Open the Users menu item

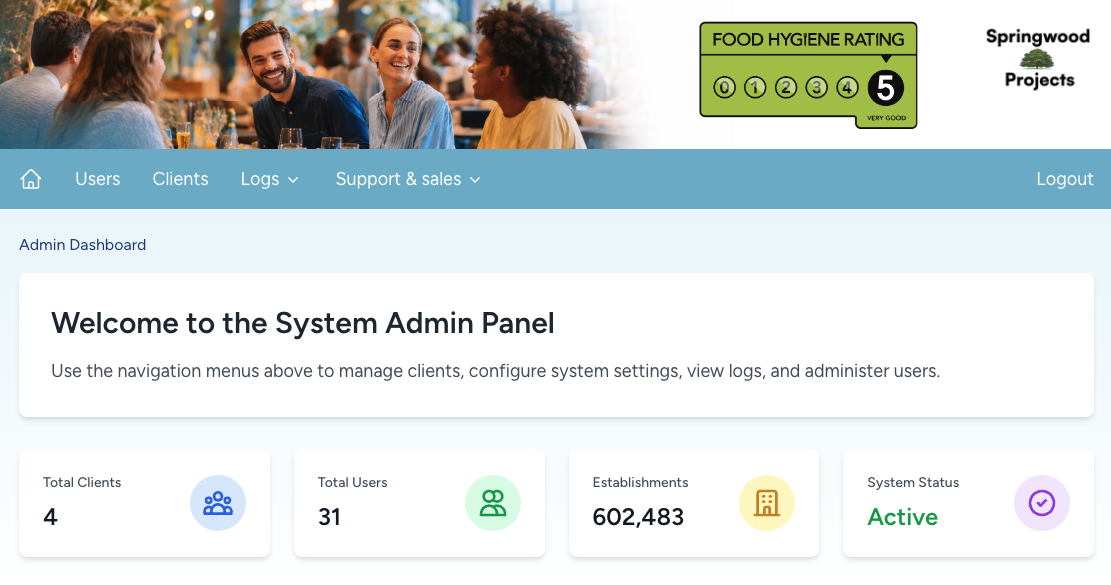coord(97,179)
